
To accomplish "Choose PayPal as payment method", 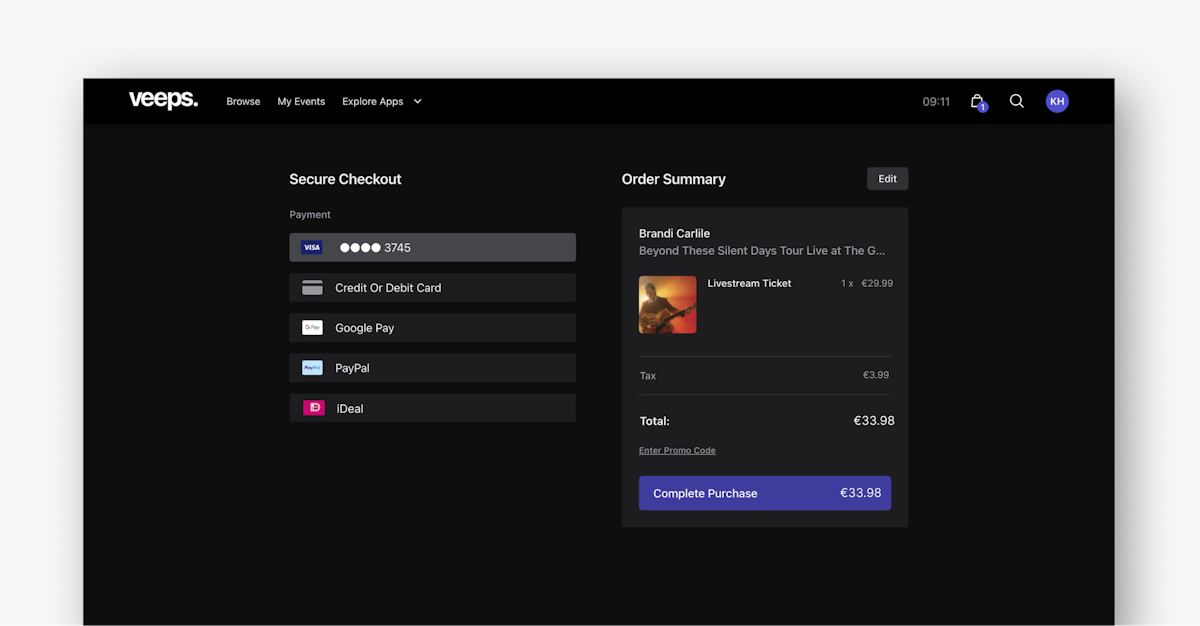I will (x=432, y=368).
